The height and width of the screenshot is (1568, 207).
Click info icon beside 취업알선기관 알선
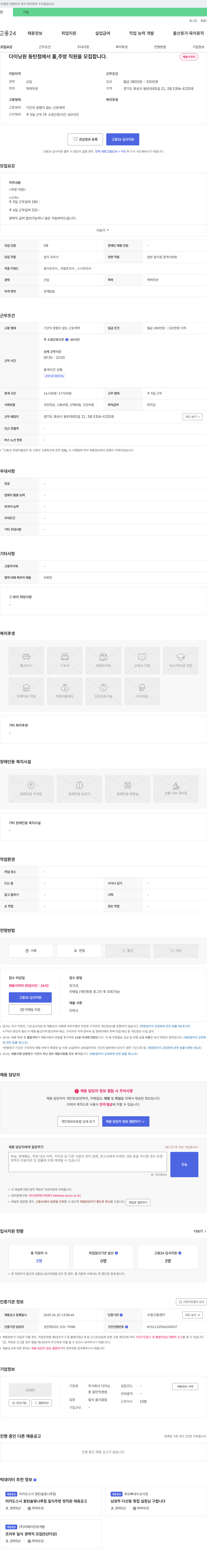[x=117, y=1253]
